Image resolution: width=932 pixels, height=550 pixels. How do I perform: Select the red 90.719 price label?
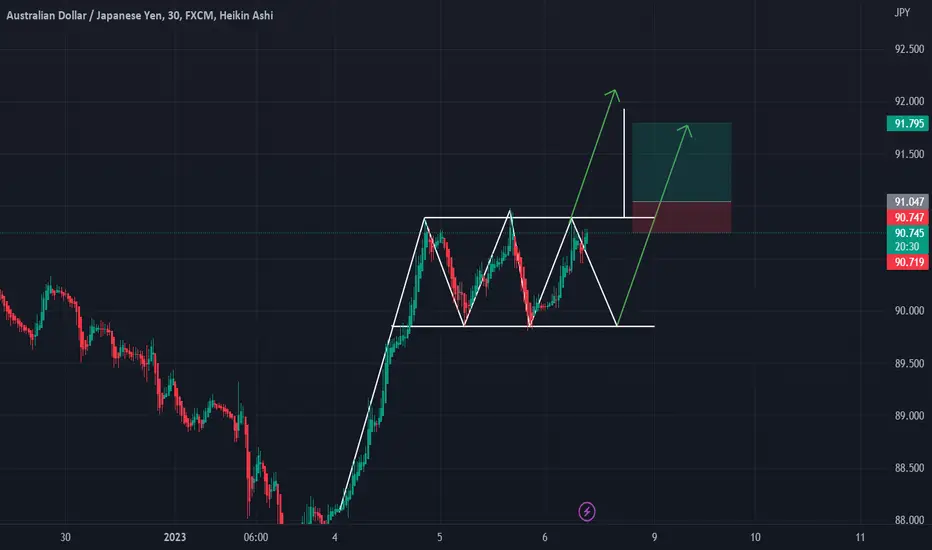908,262
